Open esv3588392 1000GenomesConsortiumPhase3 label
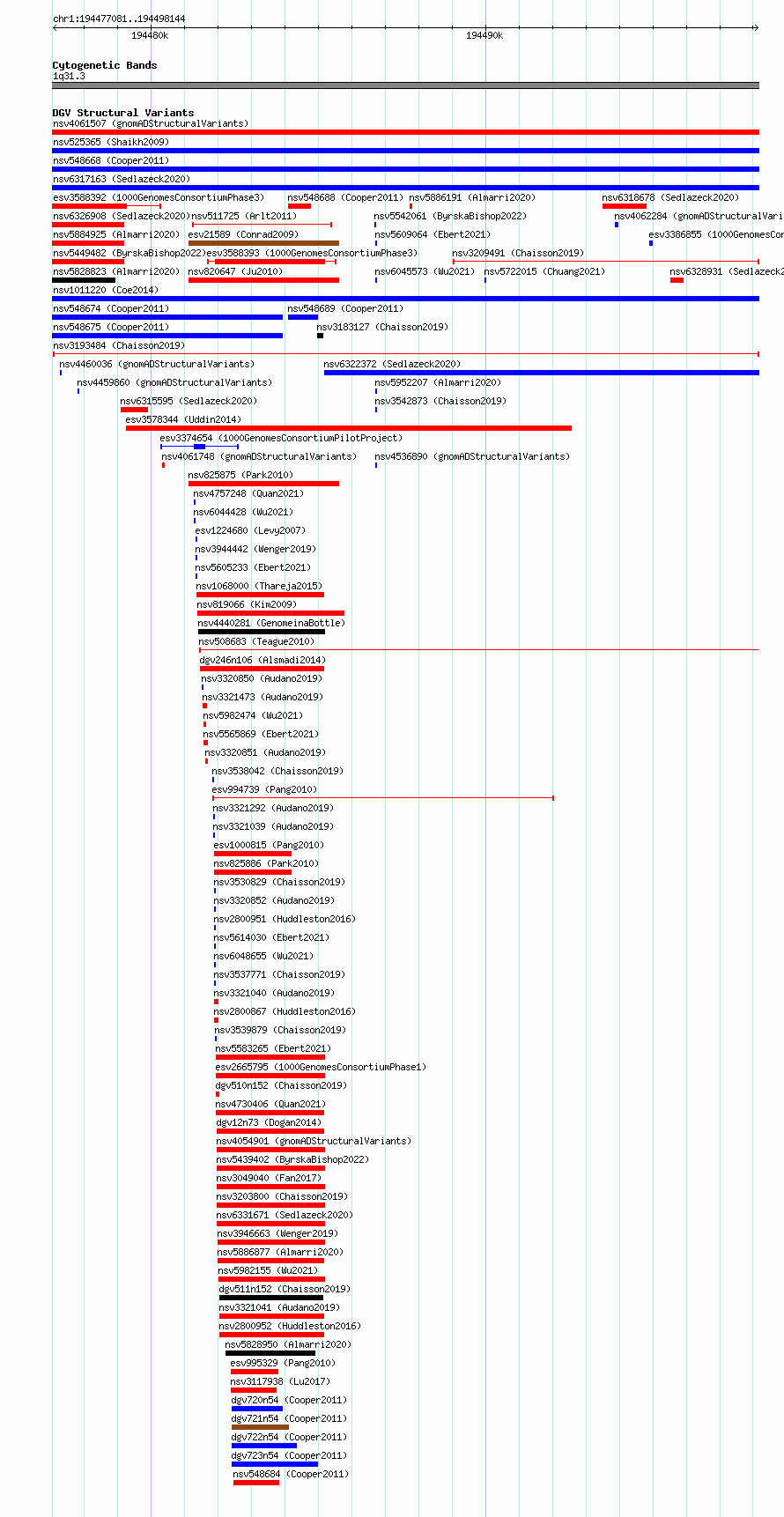 point(159,197)
